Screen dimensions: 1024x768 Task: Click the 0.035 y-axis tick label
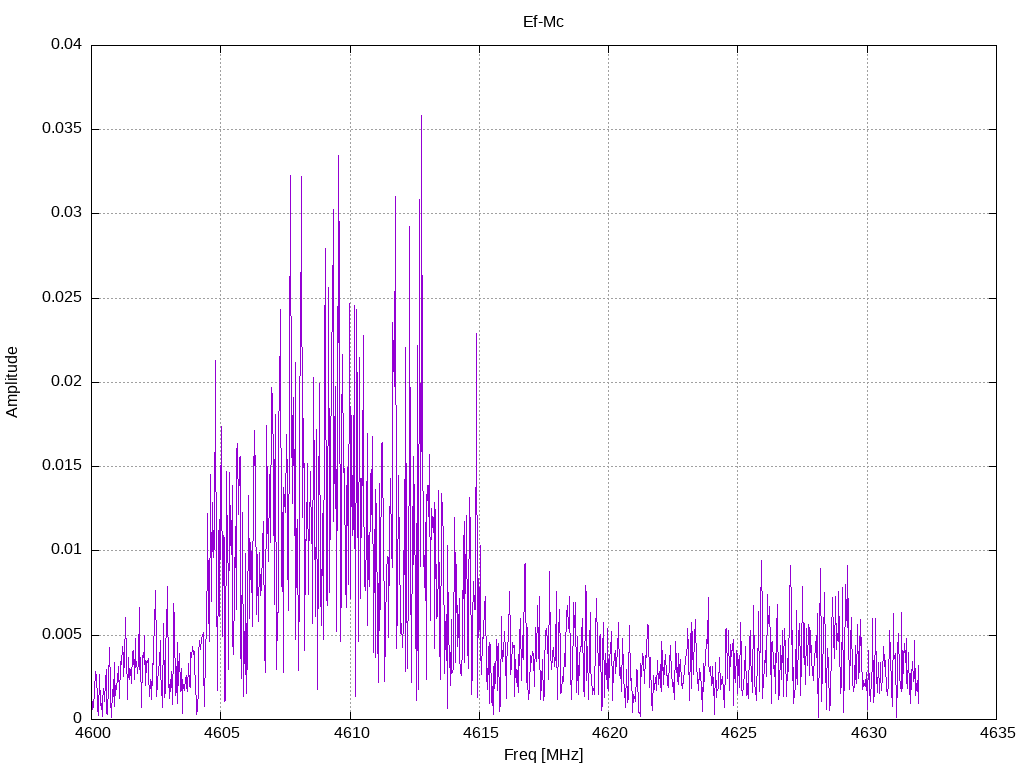63,129
